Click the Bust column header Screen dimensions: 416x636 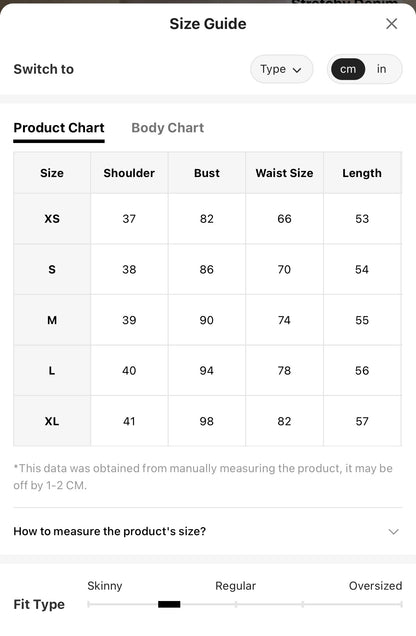pos(207,173)
